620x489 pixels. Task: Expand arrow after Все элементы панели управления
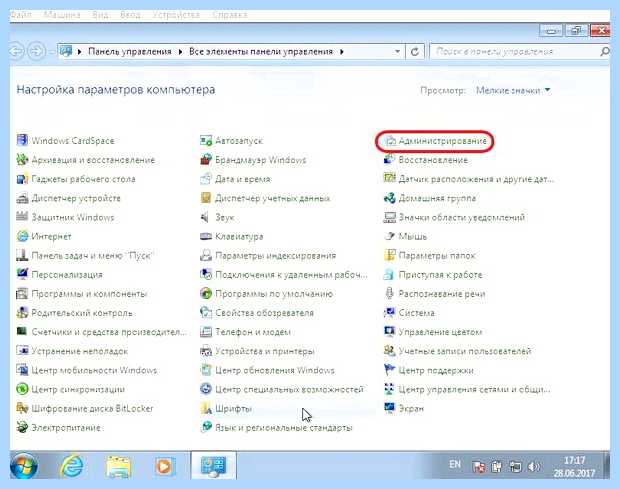point(342,52)
